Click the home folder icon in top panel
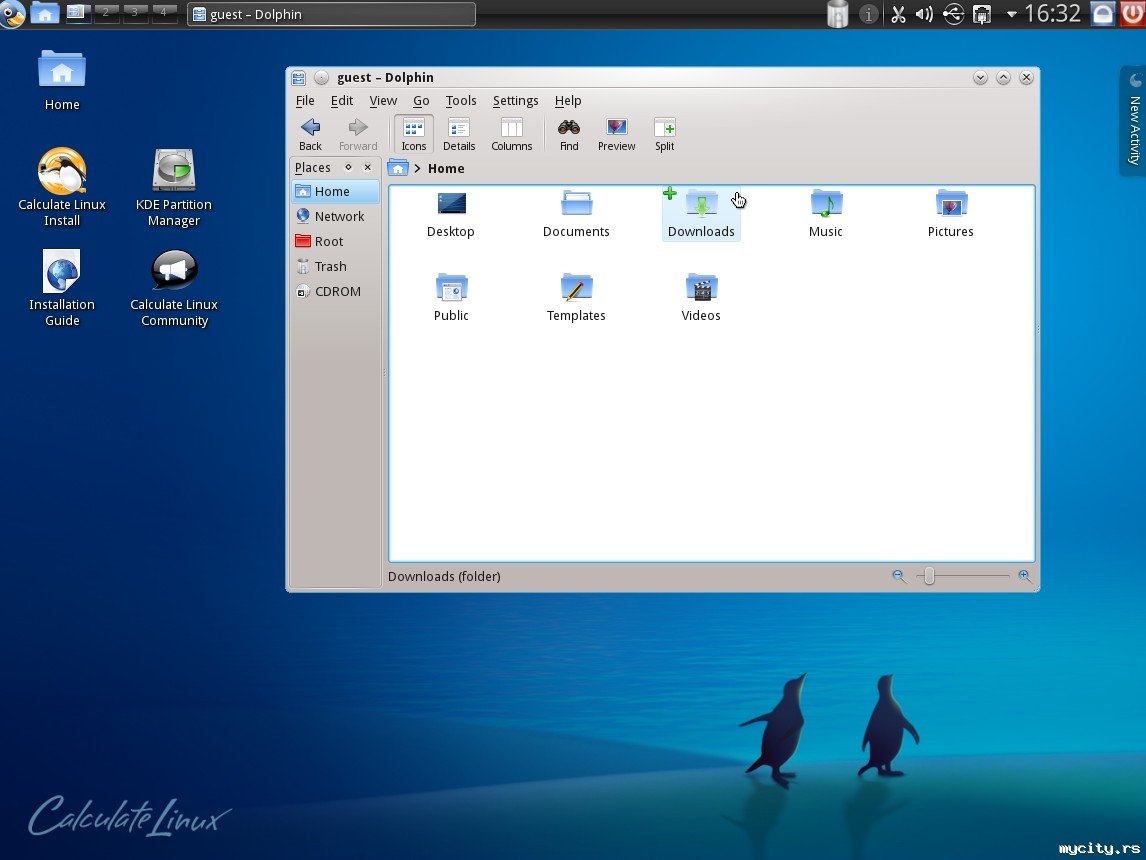This screenshot has height=860, width=1146. click(x=45, y=13)
